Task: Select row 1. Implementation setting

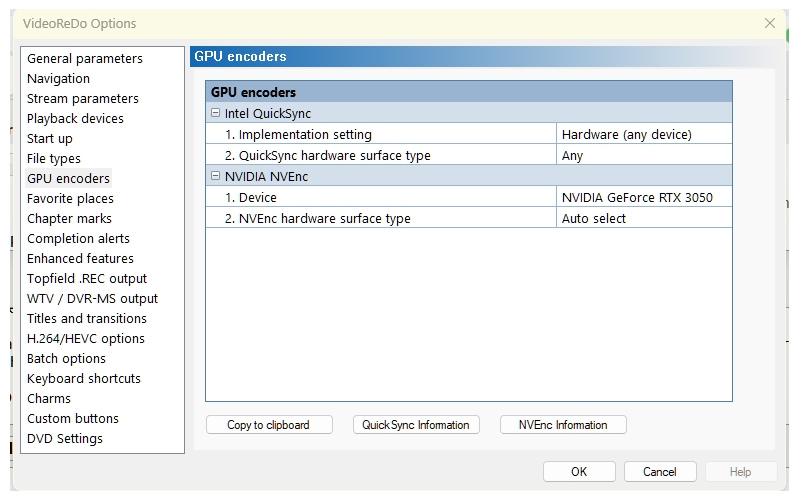Action: [381, 134]
